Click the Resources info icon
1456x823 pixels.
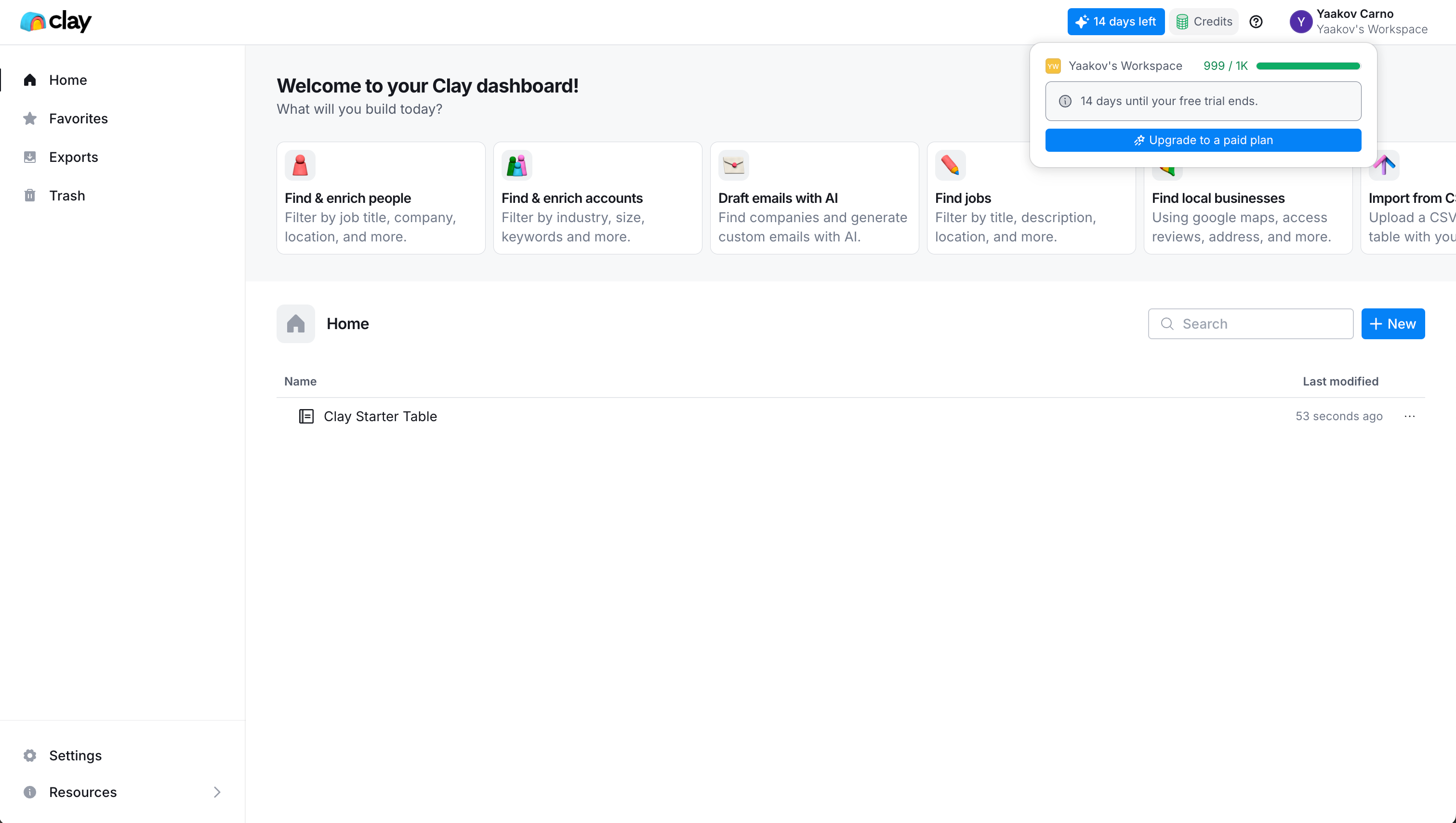30,792
